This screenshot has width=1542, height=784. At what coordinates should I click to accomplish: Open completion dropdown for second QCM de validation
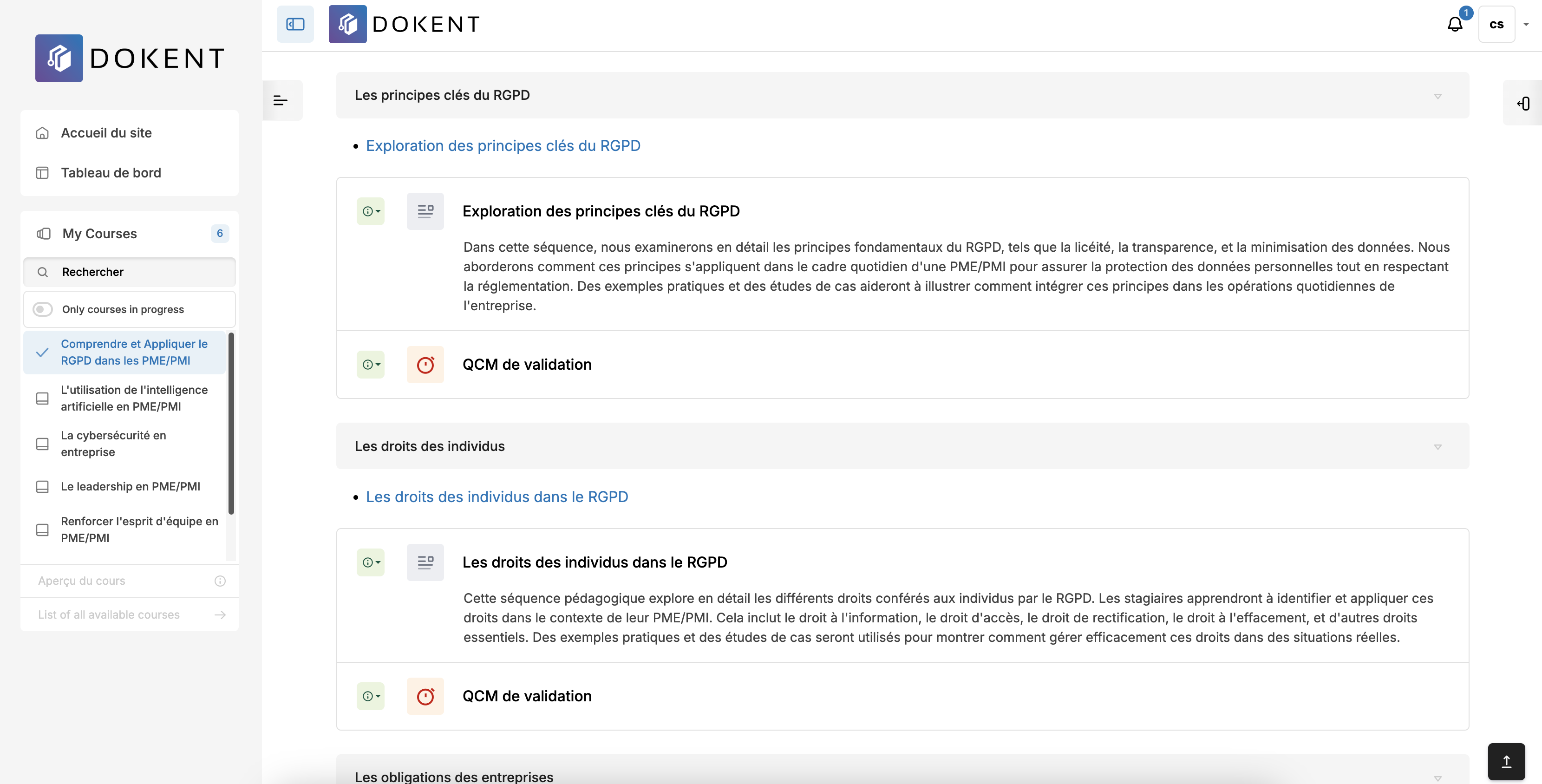[371, 696]
